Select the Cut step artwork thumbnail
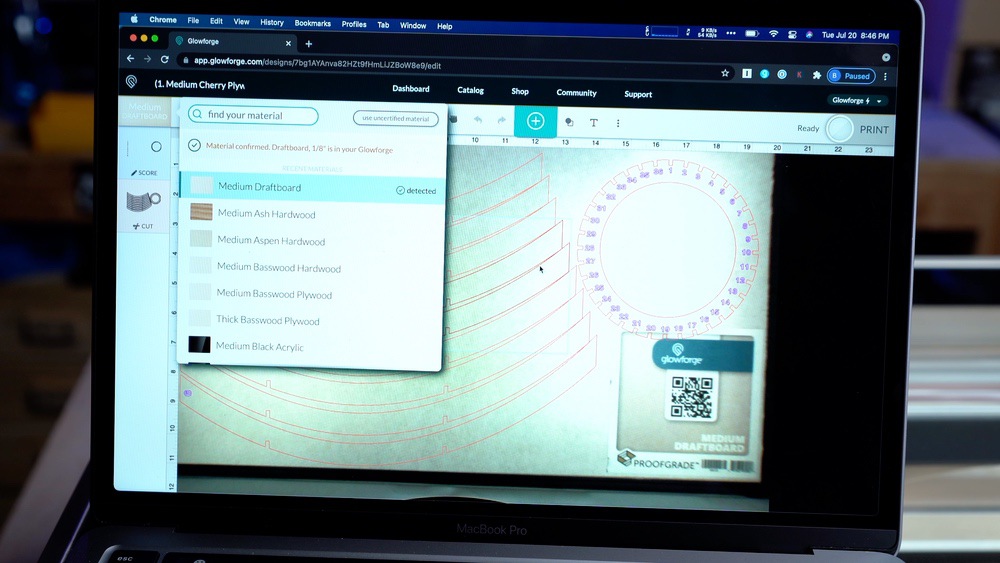This screenshot has width=1000, height=563. [143, 201]
